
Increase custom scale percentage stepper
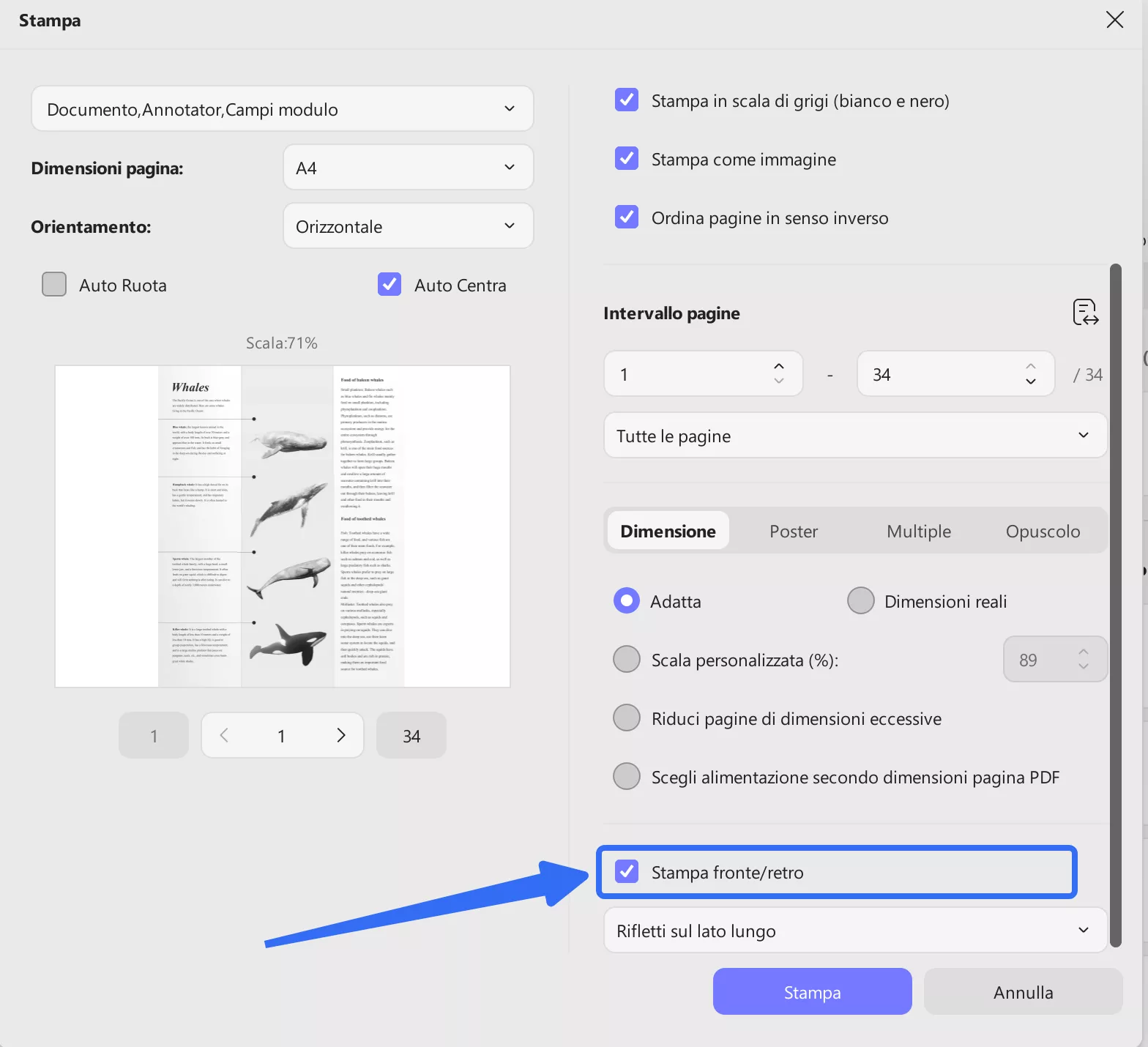click(x=1084, y=652)
